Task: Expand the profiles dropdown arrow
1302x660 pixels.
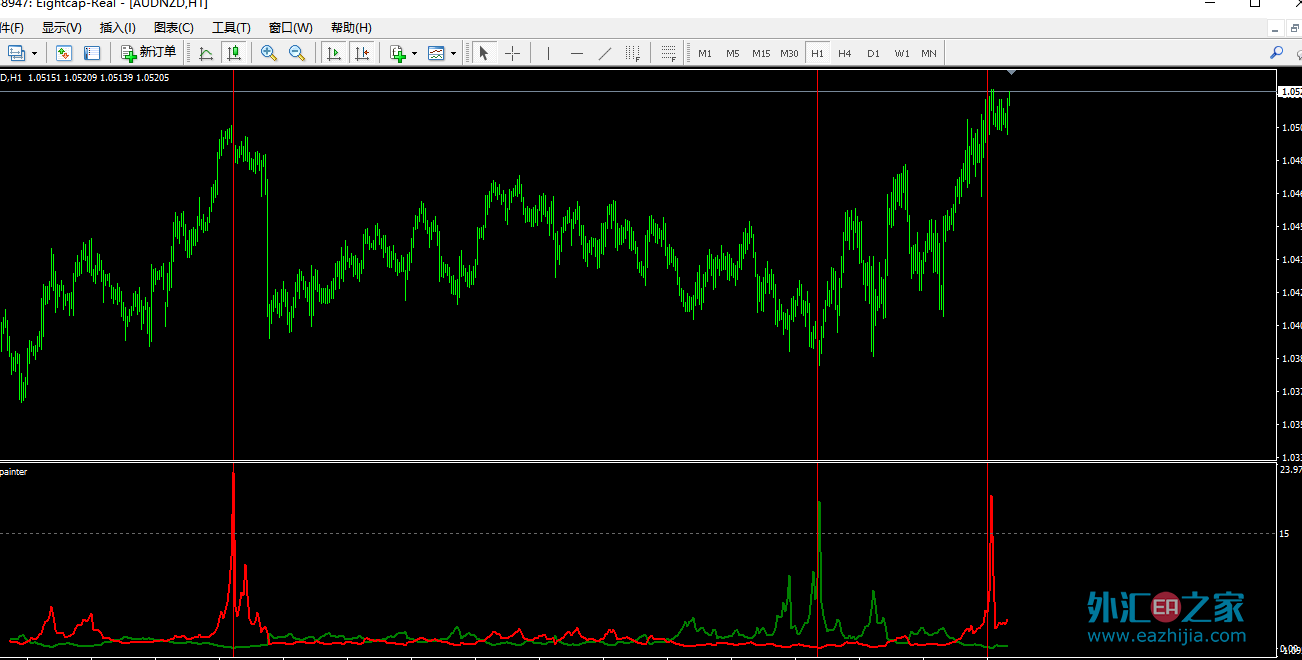Action: [35, 53]
